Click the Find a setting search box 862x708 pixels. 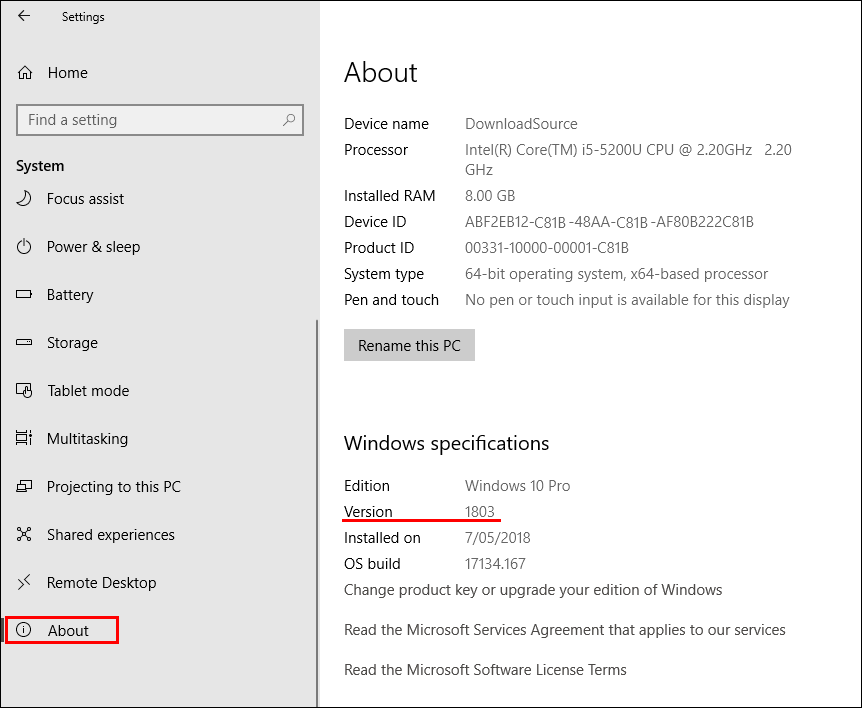pos(159,119)
